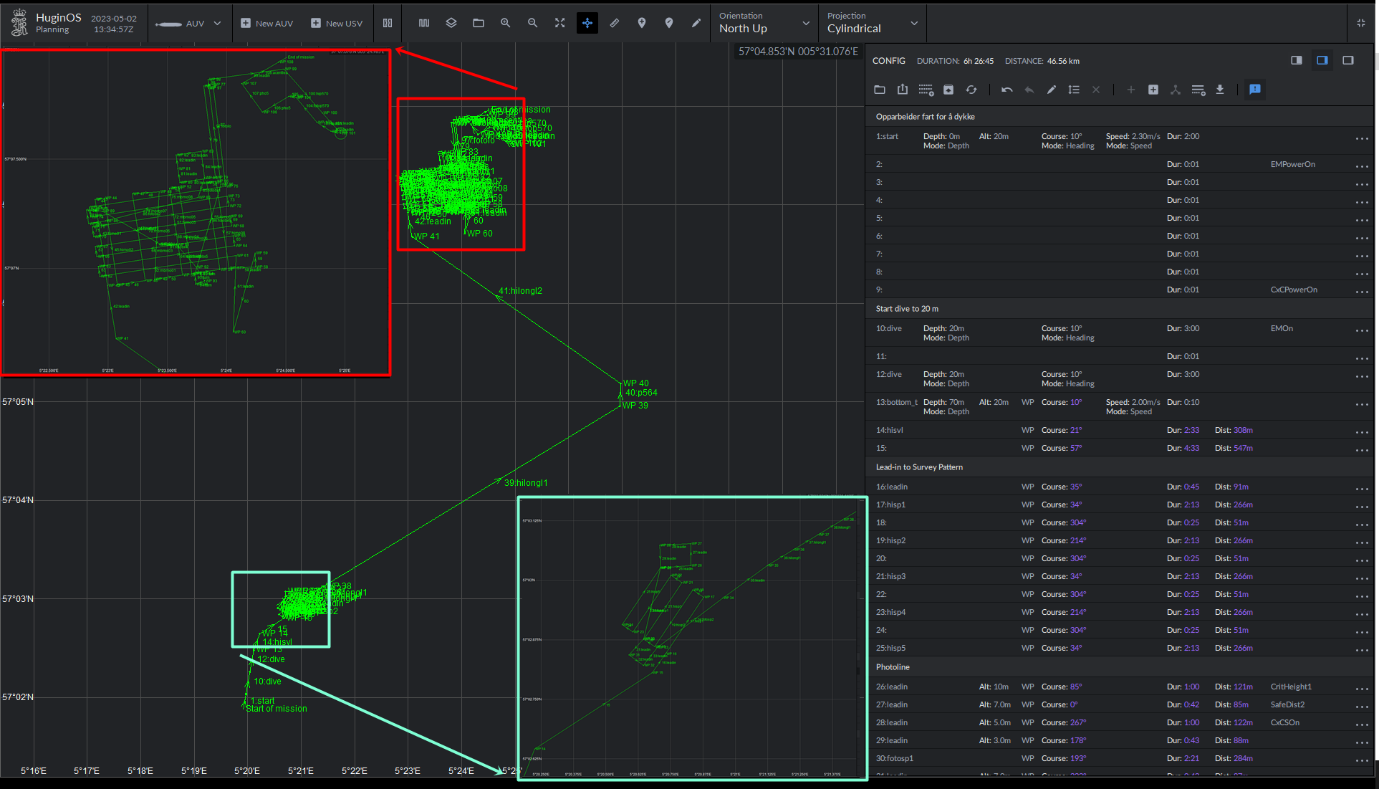
Task: Toggle the full-width panel layout
Action: 1347,60
